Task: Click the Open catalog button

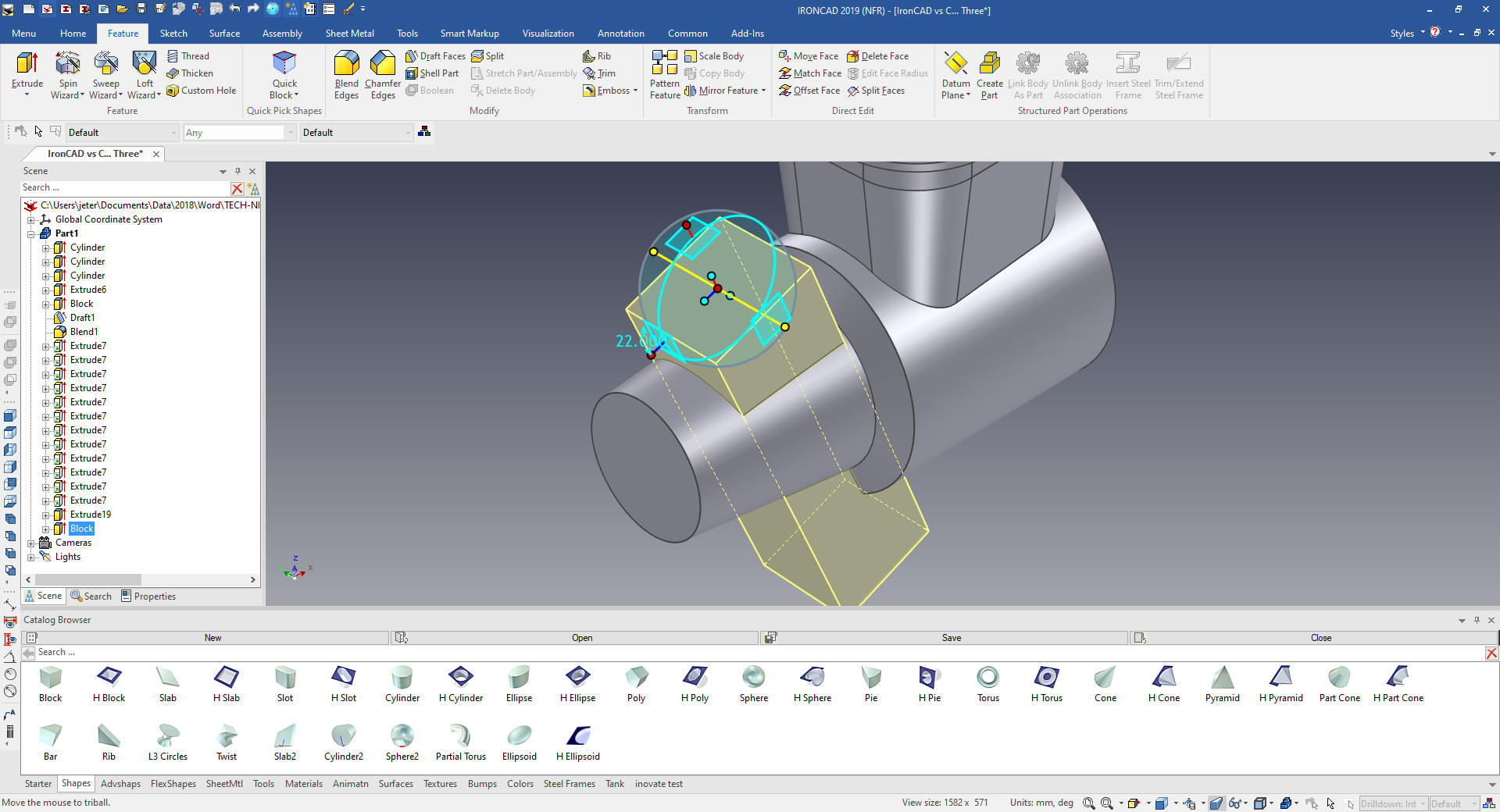Action: pos(581,638)
